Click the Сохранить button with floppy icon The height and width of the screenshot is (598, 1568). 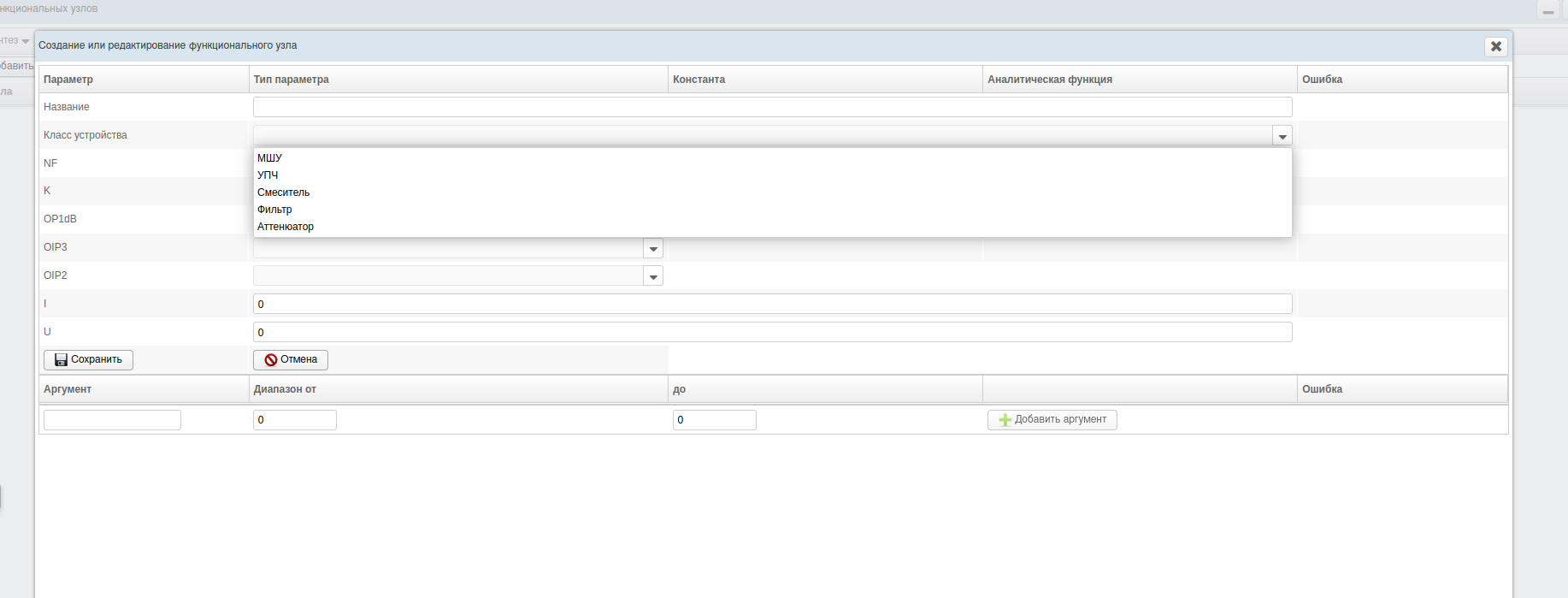coord(88,360)
